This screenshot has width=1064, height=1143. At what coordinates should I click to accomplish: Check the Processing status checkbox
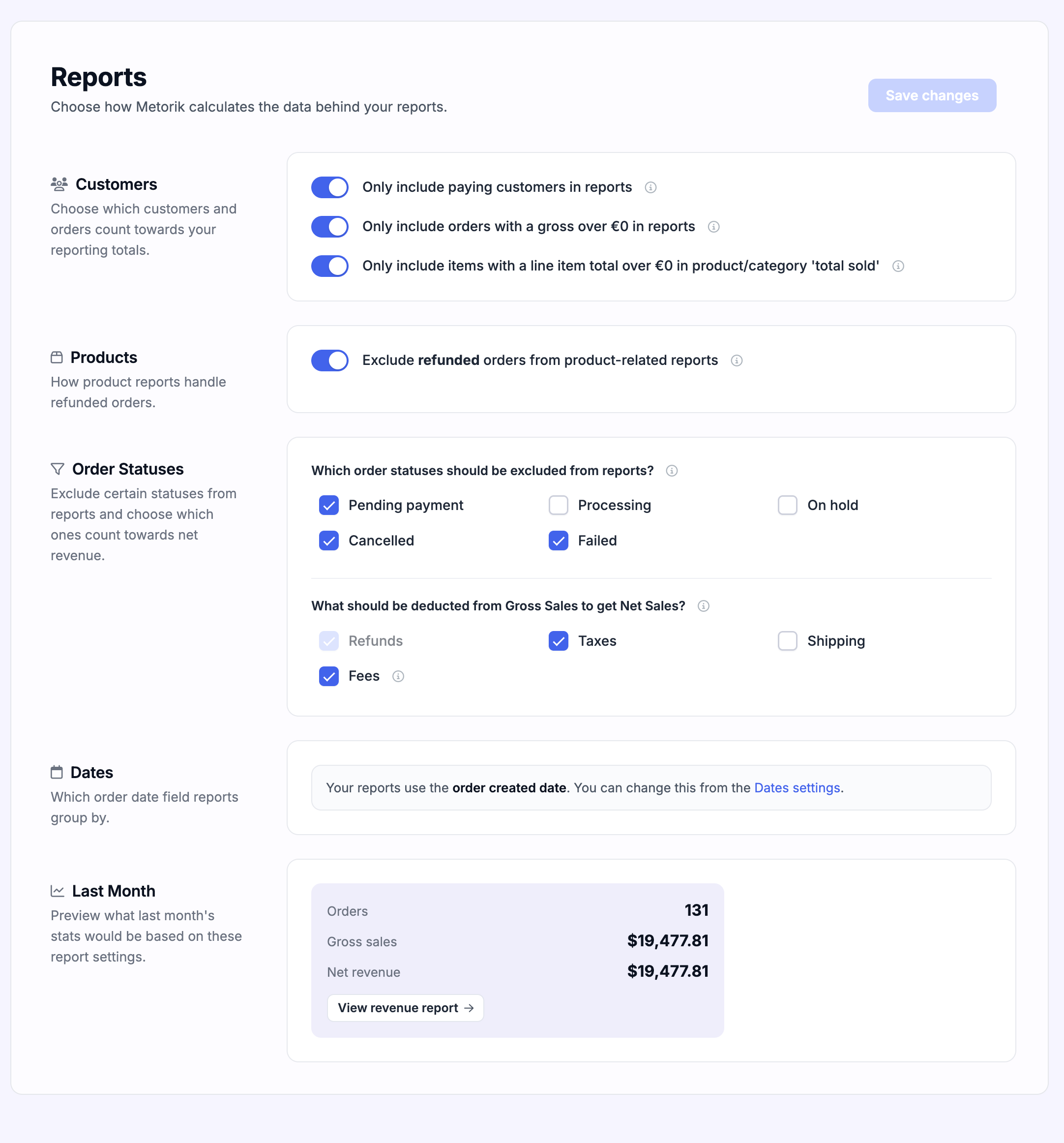(x=558, y=506)
